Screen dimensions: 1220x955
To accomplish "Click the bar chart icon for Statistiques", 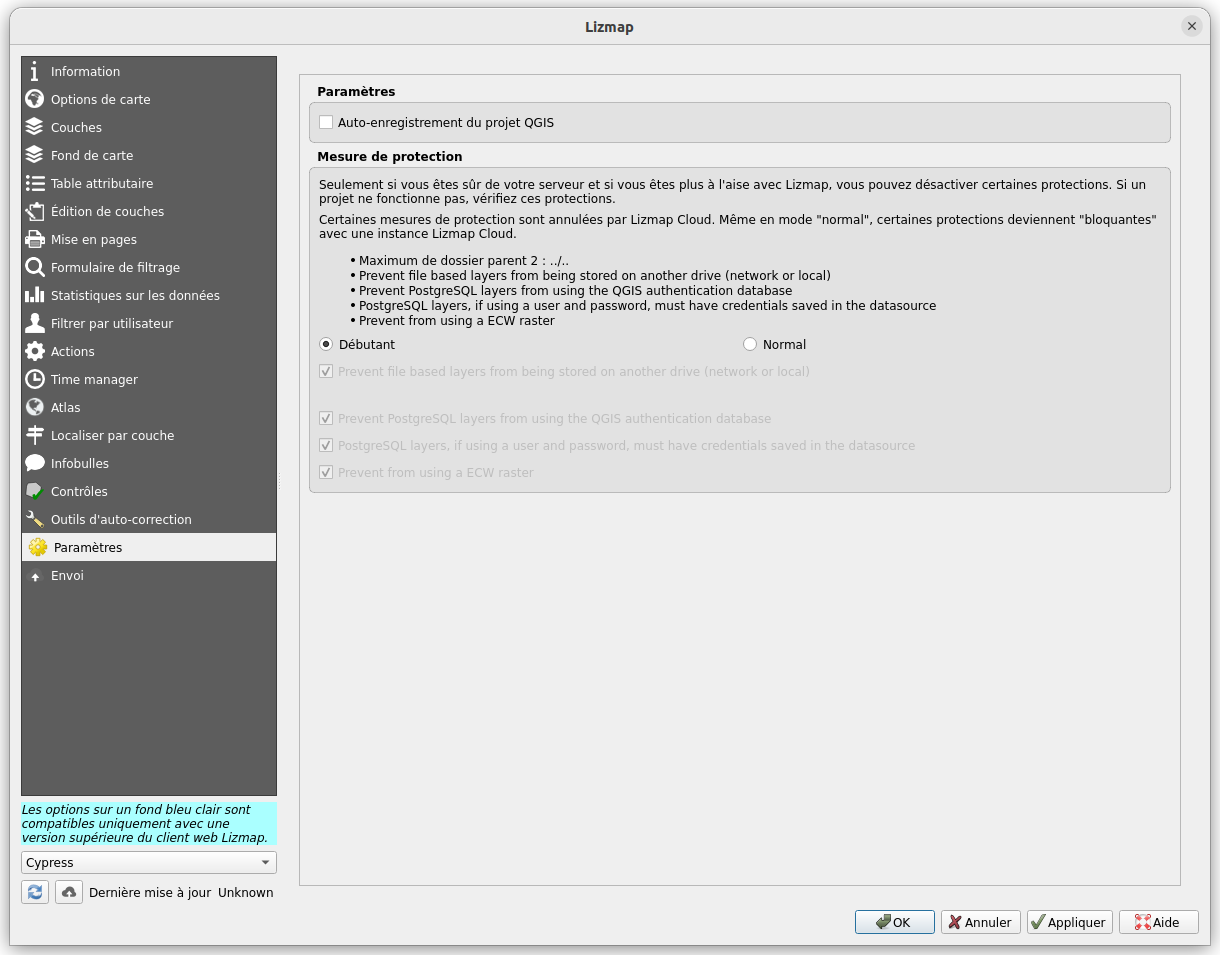I will [35, 295].
